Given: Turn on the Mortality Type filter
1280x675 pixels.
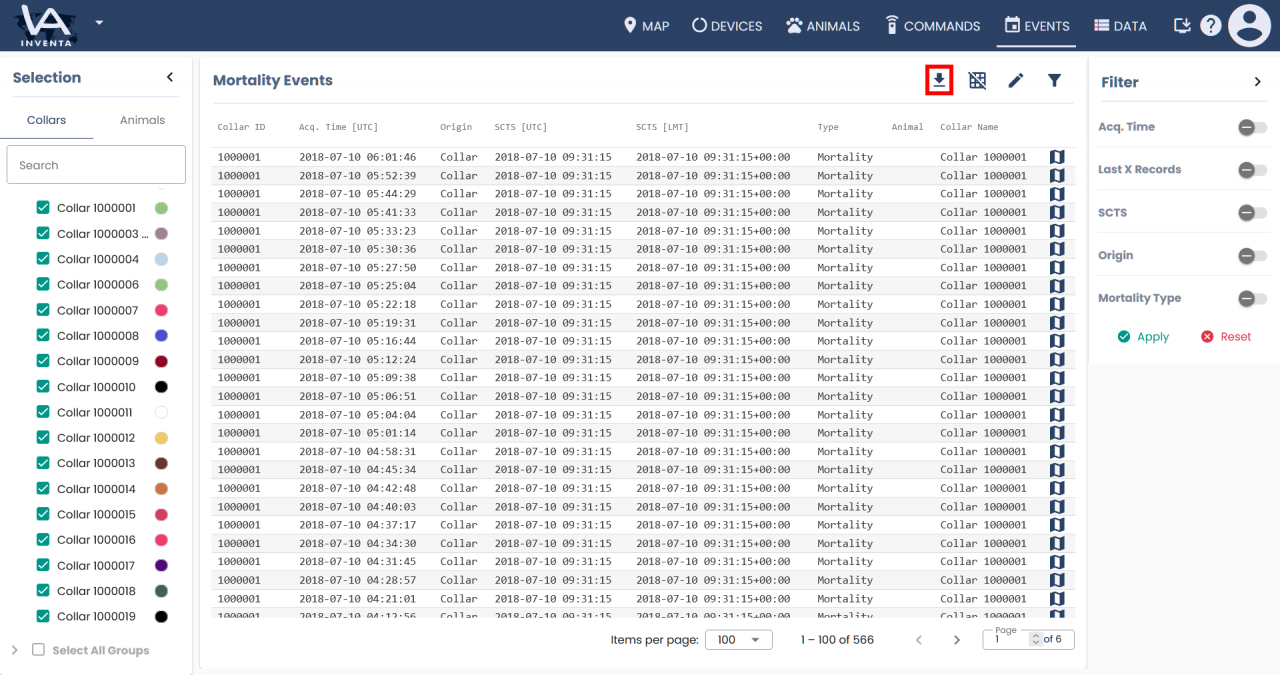Looking at the screenshot, I should click(x=1251, y=298).
